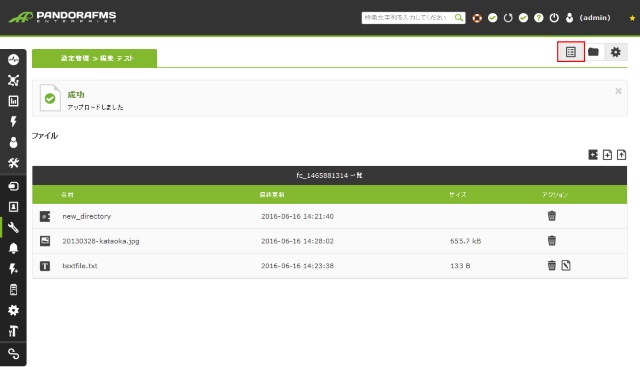Screen dimensions: 640x367
Task: Open the Links chain sidebar icon
Action: point(13,354)
